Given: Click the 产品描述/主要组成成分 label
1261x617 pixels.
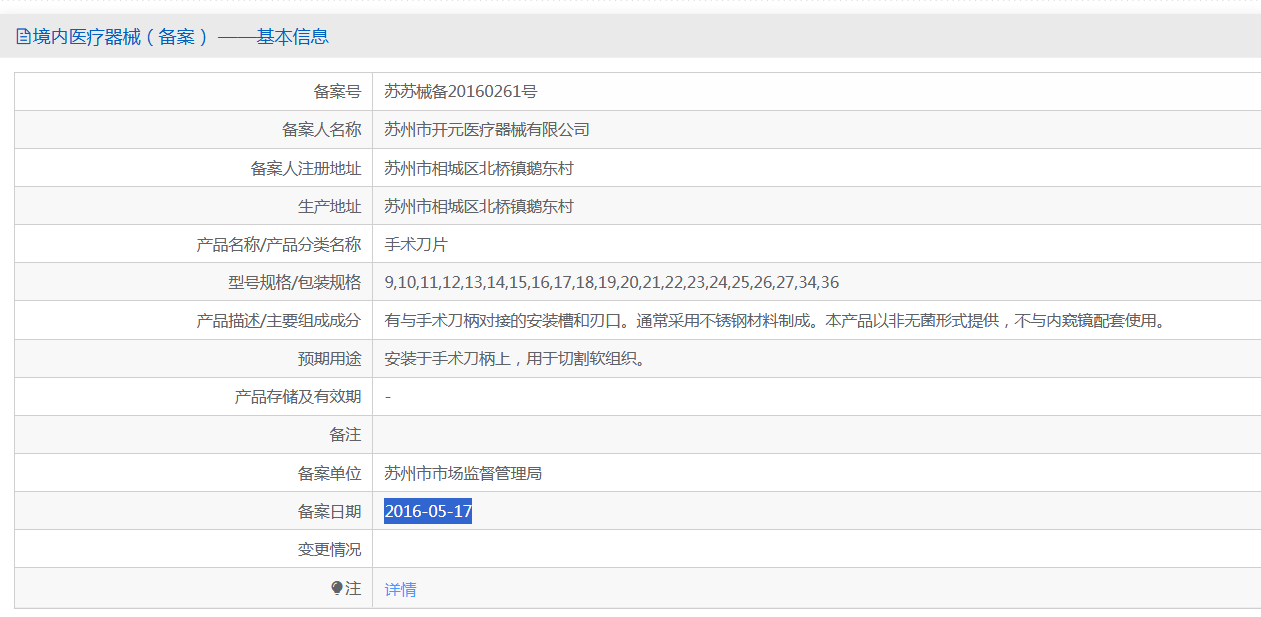Looking at the screenshot, I should pyautogui.click(x=279, y=320).
